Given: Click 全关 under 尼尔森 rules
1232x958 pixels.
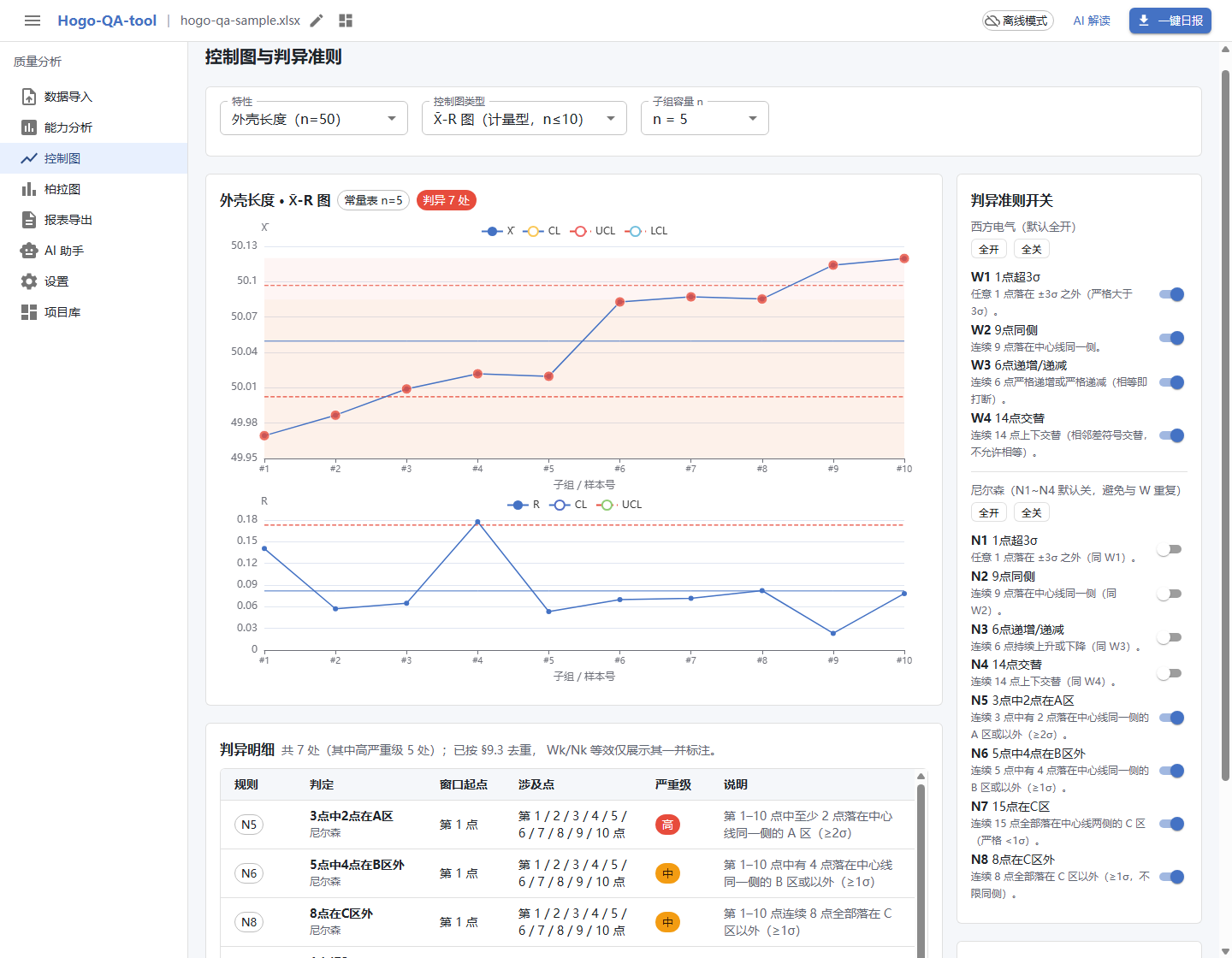Looking at the screenshot, I should (1032, 512).
